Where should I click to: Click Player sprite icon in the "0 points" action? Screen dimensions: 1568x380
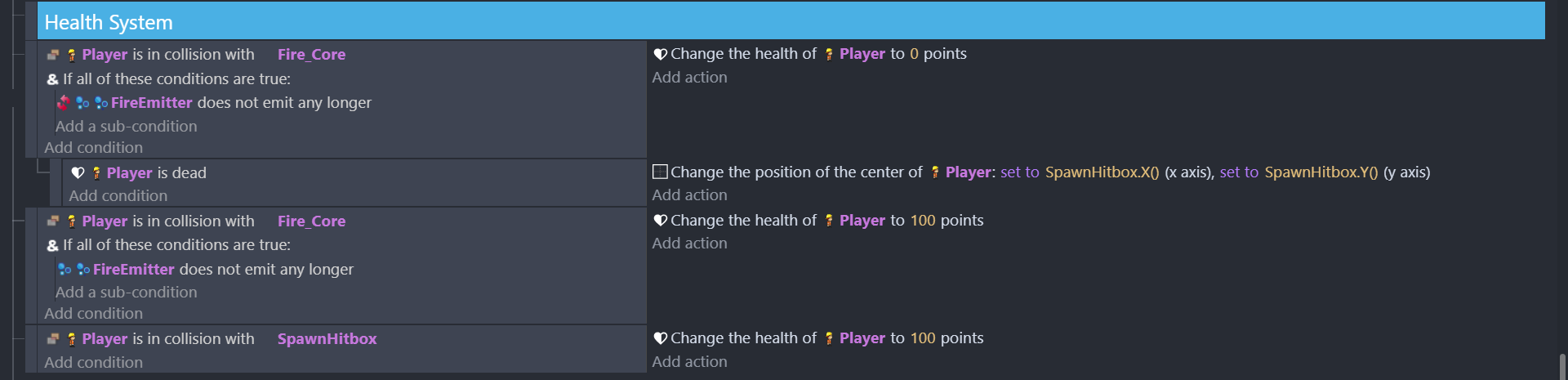[829, 54]
